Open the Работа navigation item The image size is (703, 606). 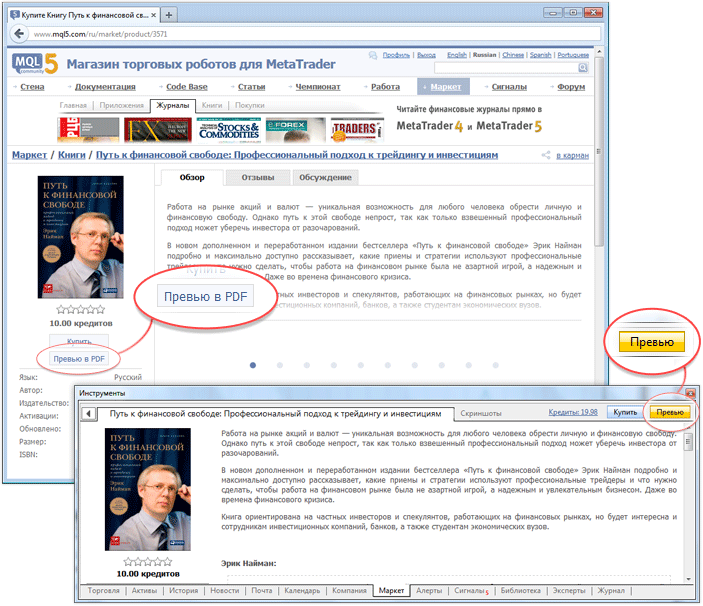tap(385, 87)
